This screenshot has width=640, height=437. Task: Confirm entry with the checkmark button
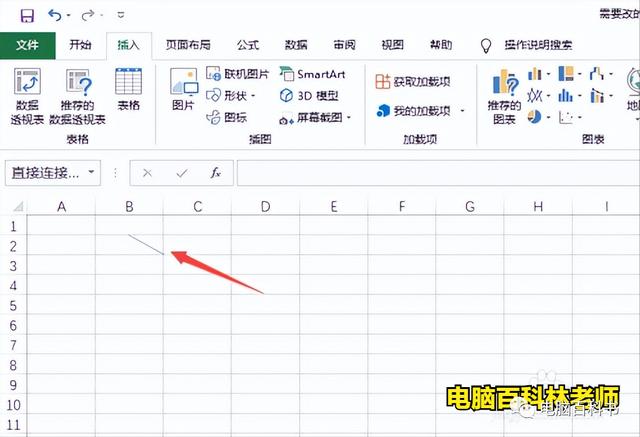click(182, 173)
